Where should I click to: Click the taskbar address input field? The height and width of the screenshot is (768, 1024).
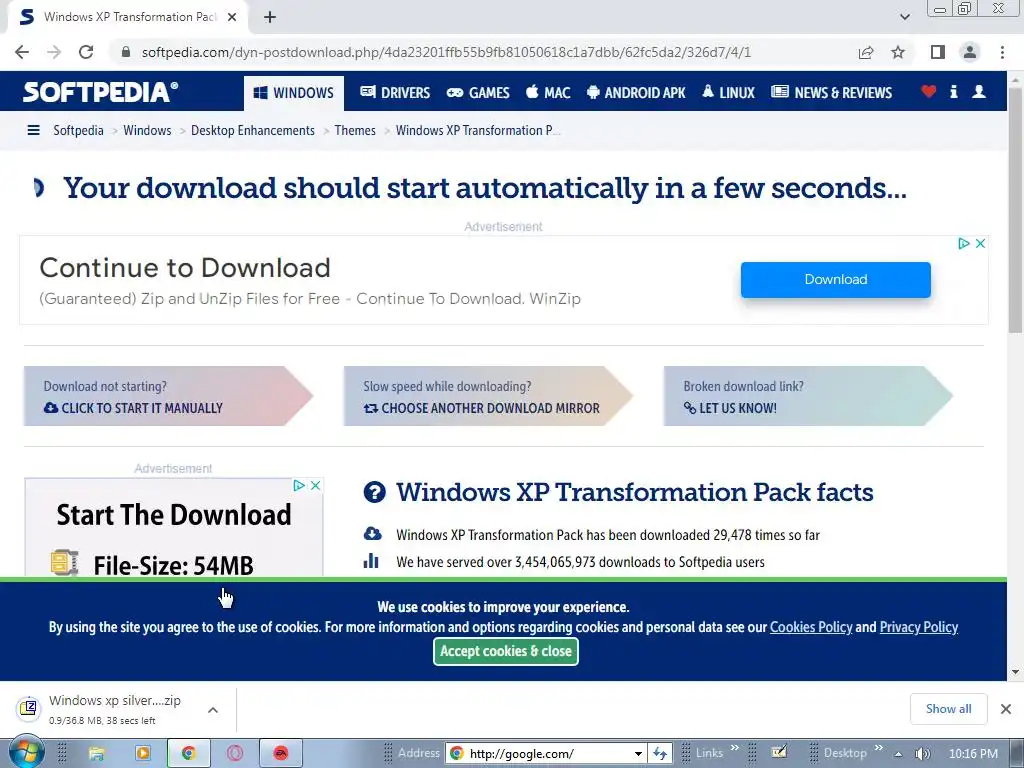point(547,754)
